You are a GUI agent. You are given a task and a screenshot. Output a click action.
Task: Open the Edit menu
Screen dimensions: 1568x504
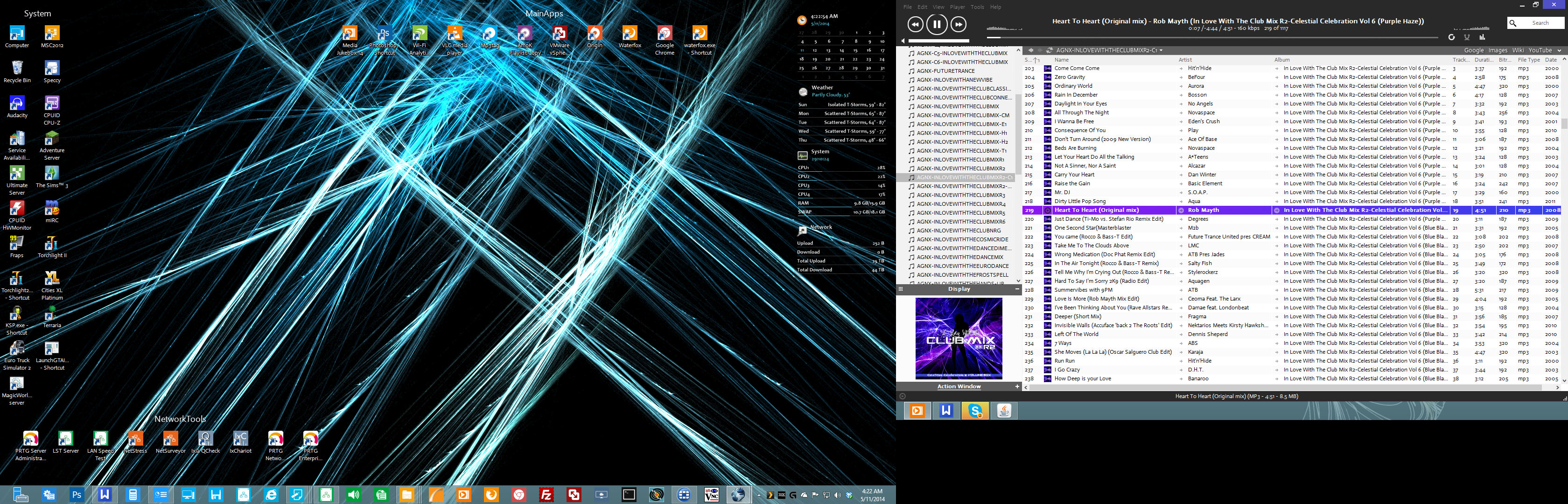[x=922, y=7]
